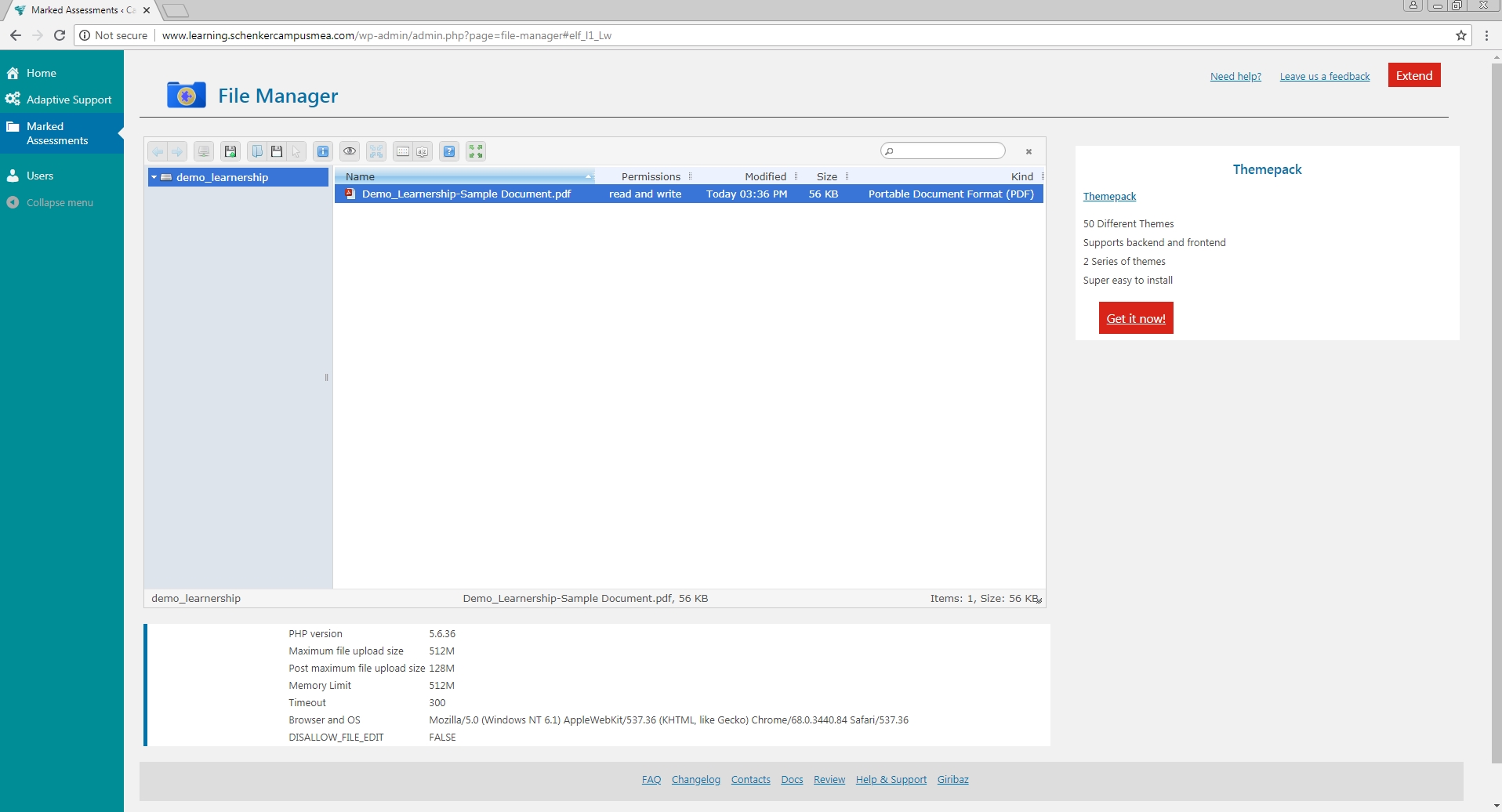Open the Get info toolbar icon
This screenshot has height=812, width=1502.
[x=323, y=151]
